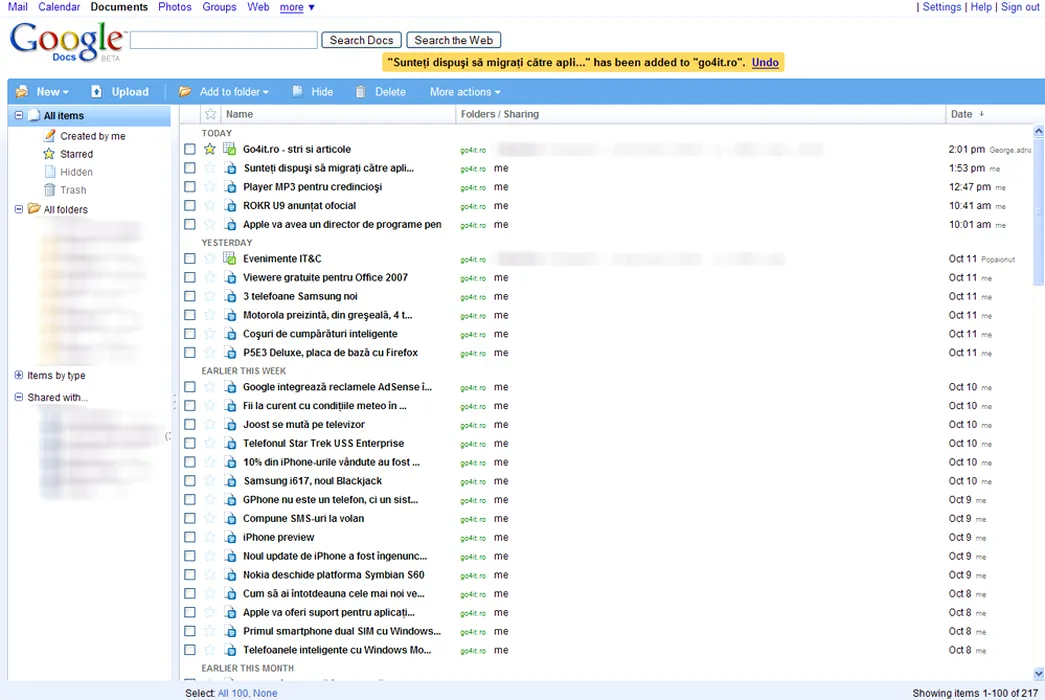Viewport: 1045px width, 700px height.
Task: Click document icon of iPhone preview
Action: click(x=230, y=537)
